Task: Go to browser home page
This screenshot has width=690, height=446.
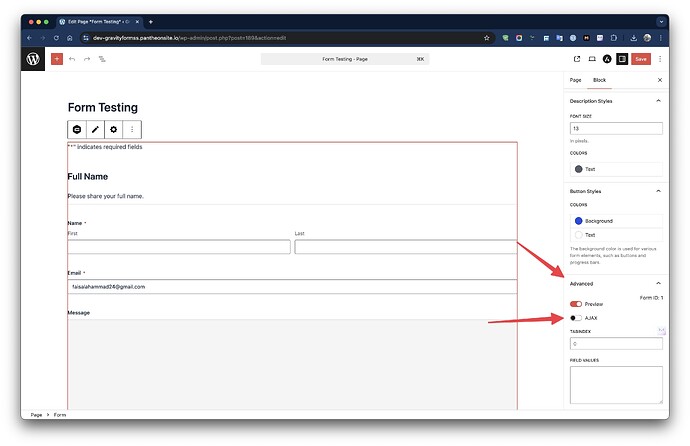Action: 70,38
